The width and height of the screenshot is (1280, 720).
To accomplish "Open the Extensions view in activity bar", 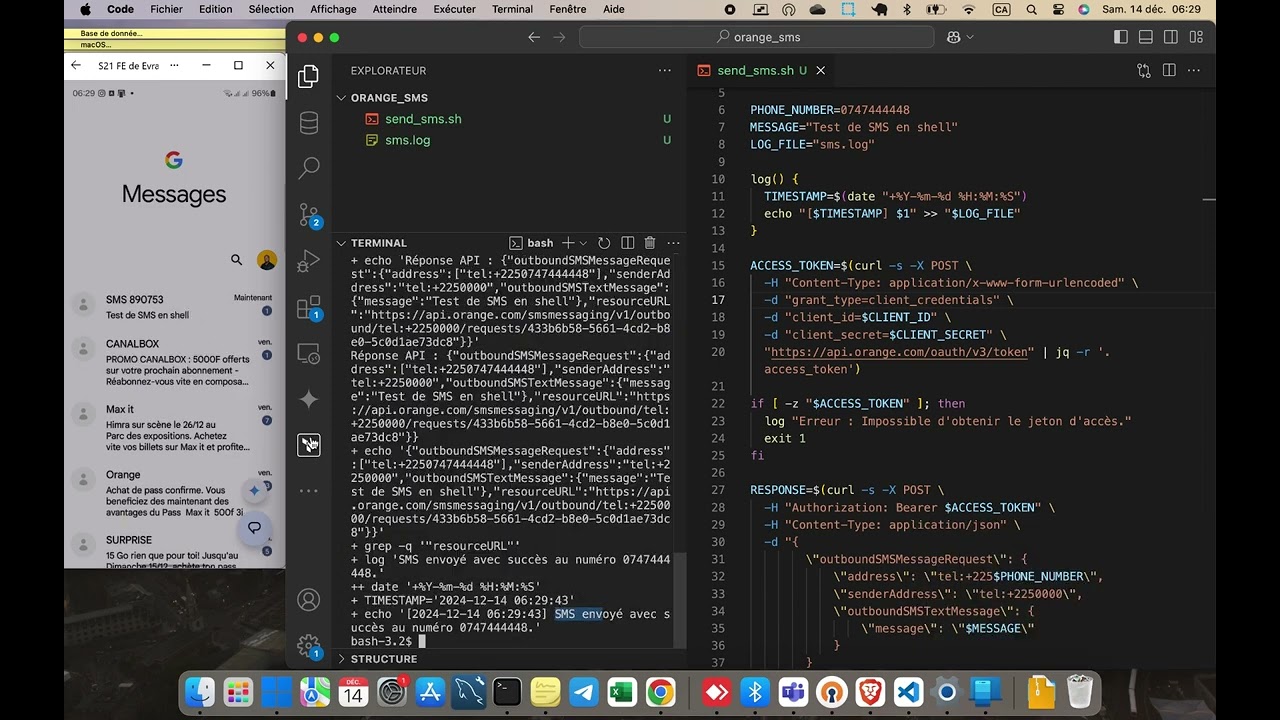I will 309,307.
